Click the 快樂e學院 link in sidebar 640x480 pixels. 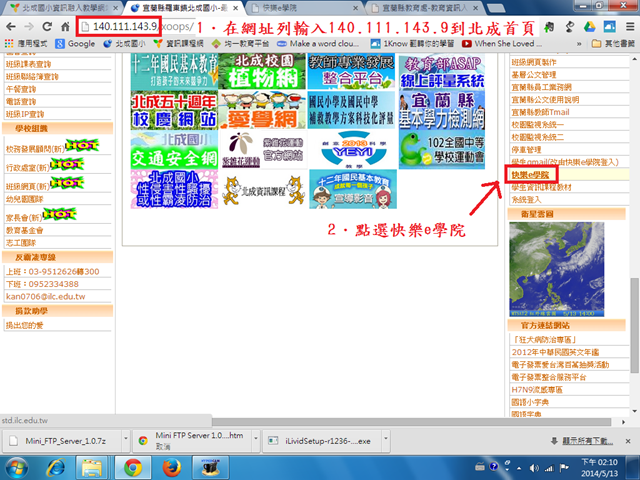click(530, 174)
